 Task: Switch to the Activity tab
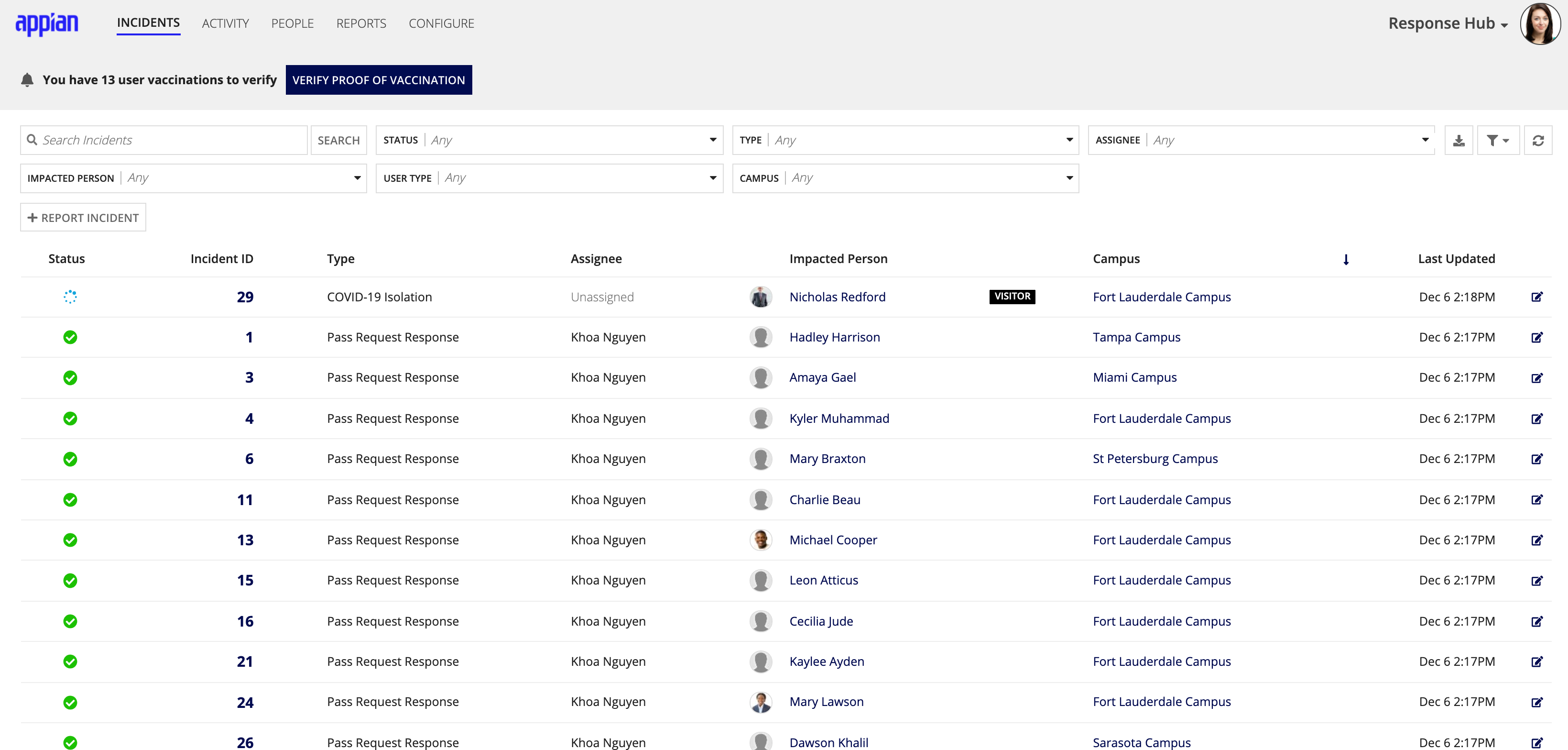tap(225, 23)
